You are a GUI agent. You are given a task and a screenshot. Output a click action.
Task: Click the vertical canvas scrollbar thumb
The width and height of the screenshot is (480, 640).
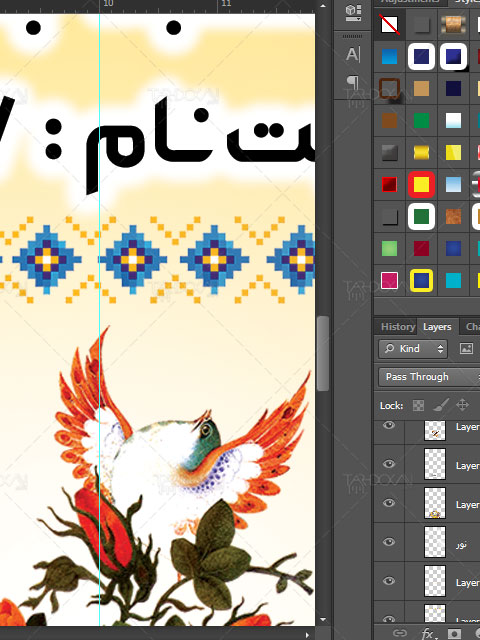pyautogui.click(x=322, y=353)
